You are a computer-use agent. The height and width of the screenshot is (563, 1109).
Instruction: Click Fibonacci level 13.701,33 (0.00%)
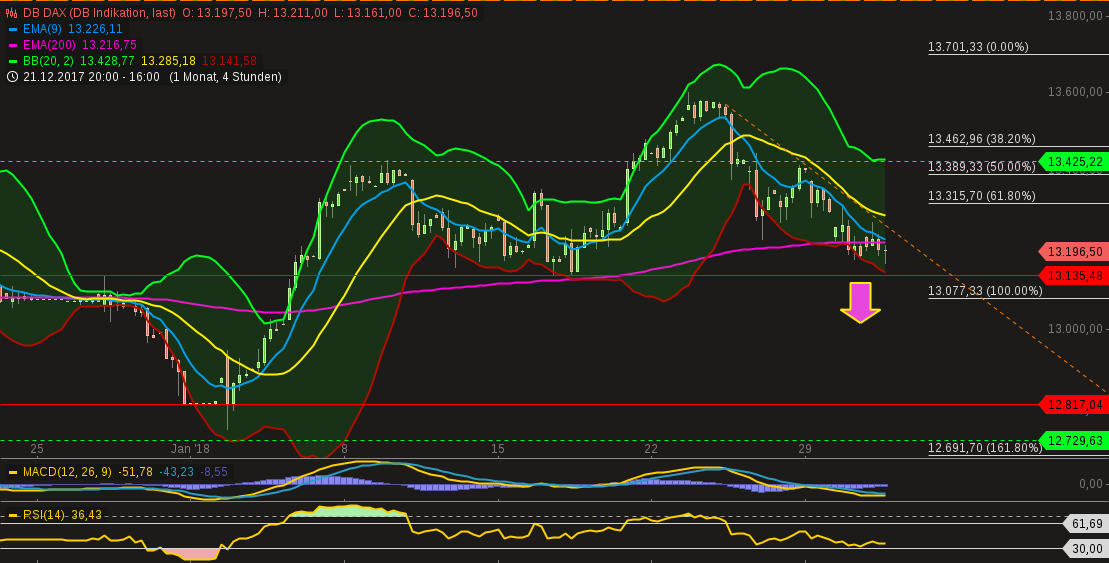tap(978, 47)
